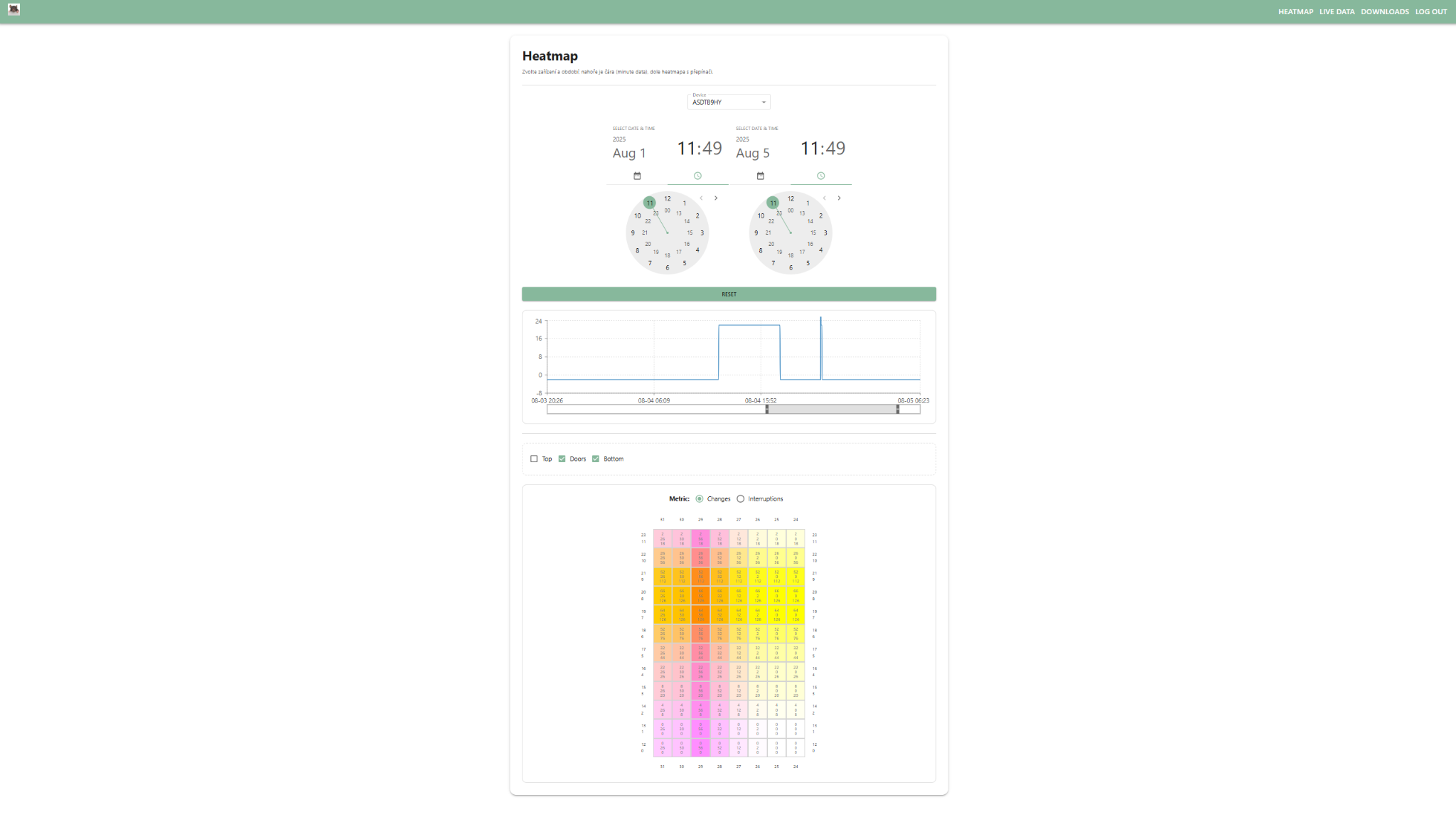The height and width of the screenshot is (817, 1456).
Task: Open the HEATMAP page from the navigation
Action: point(1295,12)
